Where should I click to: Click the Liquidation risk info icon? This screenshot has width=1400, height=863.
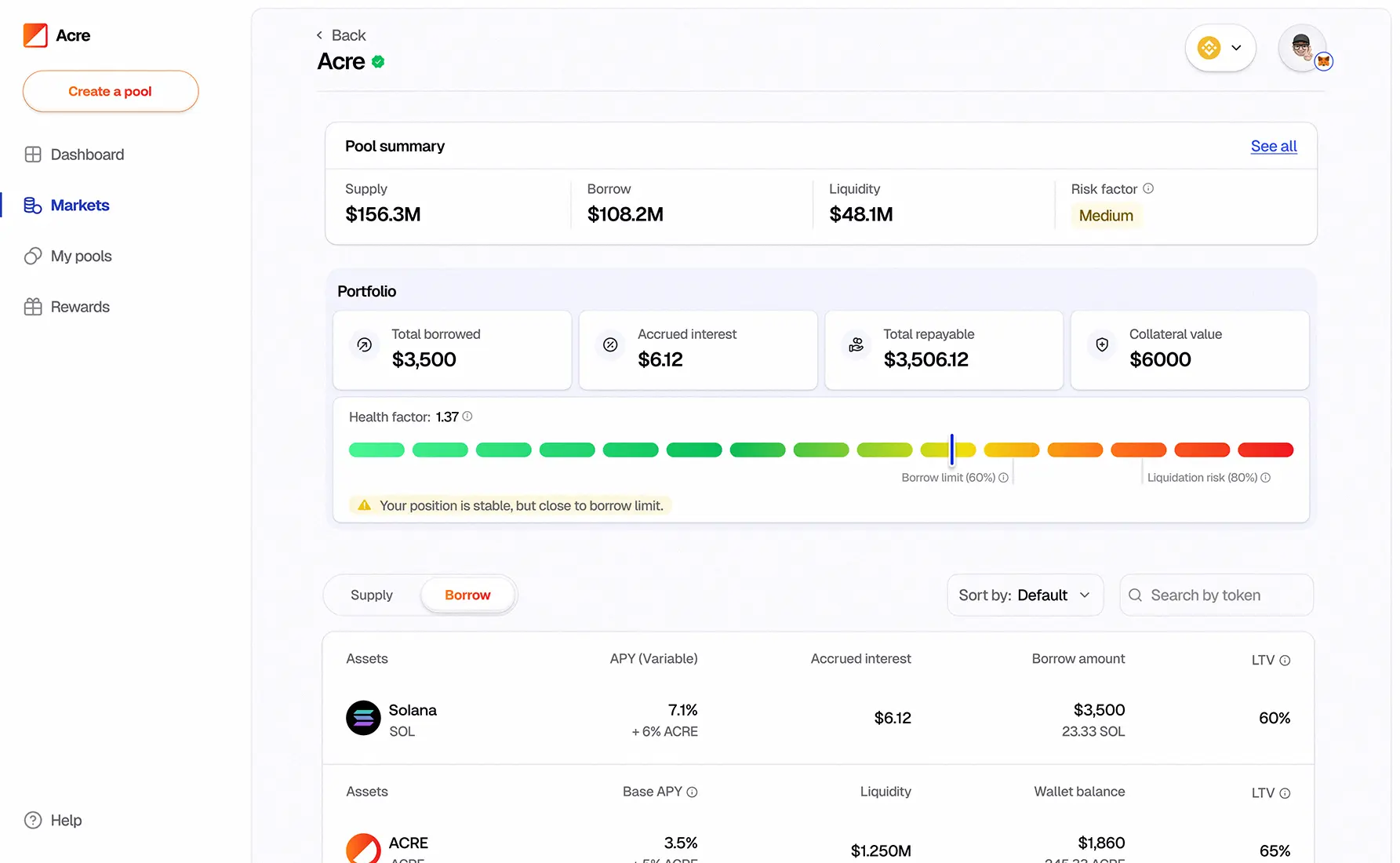1265,477
